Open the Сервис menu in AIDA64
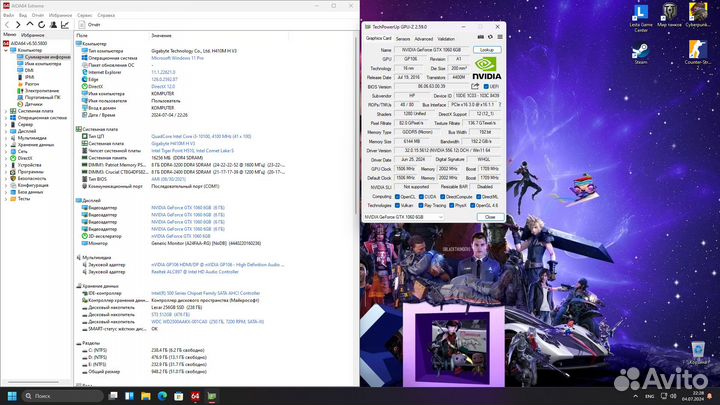 [84, 15]
